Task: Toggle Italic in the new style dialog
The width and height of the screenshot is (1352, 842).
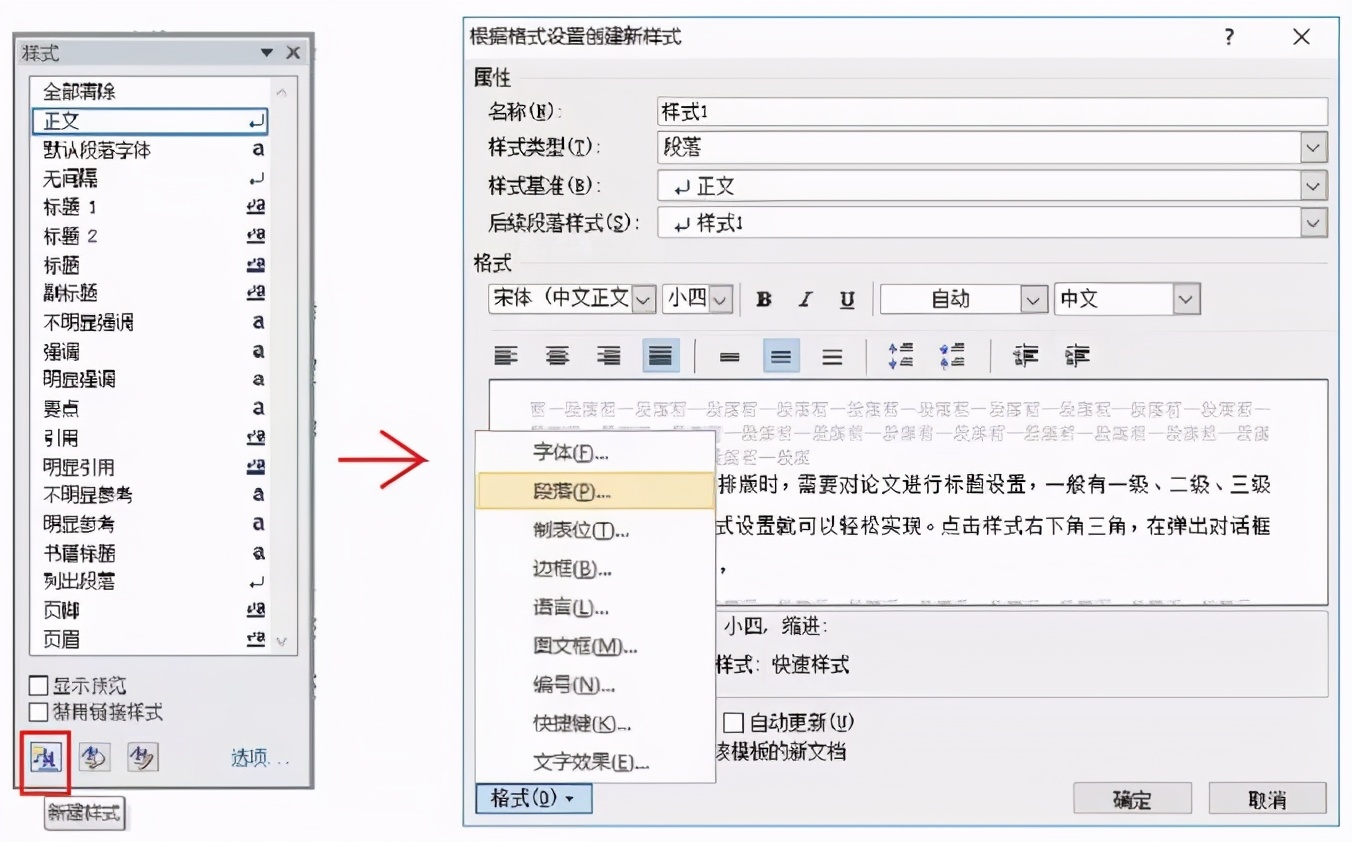Action: [x=805, y=300]
